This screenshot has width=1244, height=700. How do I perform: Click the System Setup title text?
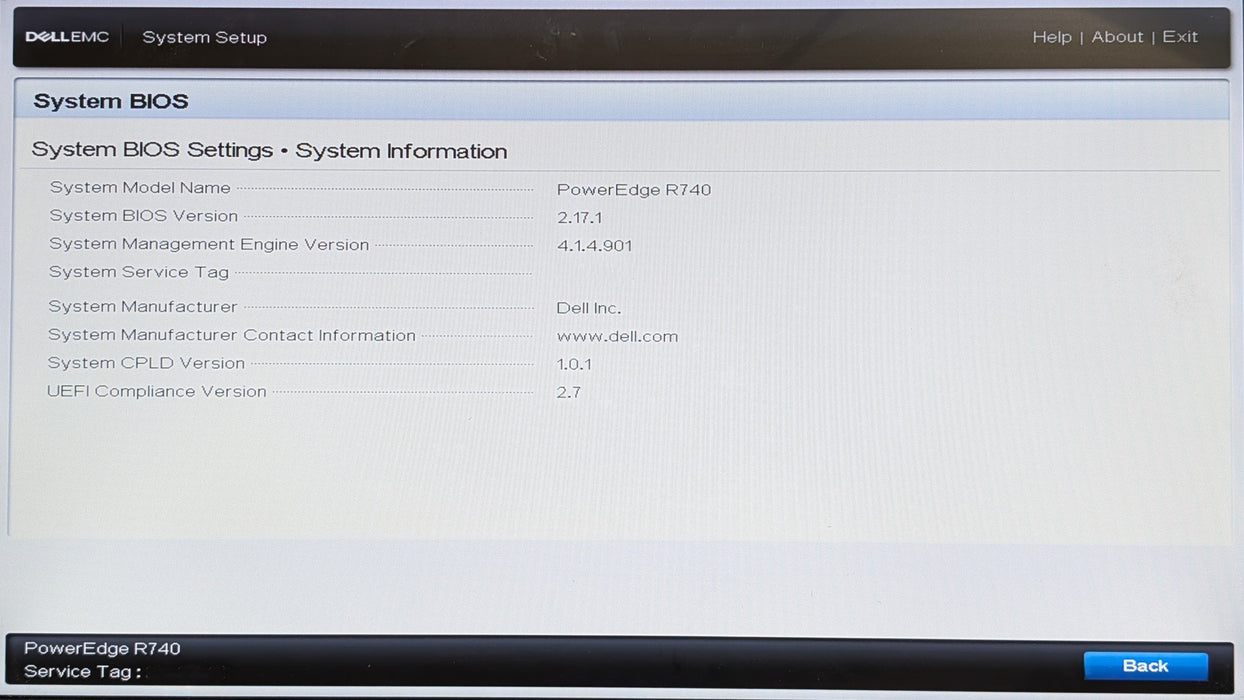point(204,37)
